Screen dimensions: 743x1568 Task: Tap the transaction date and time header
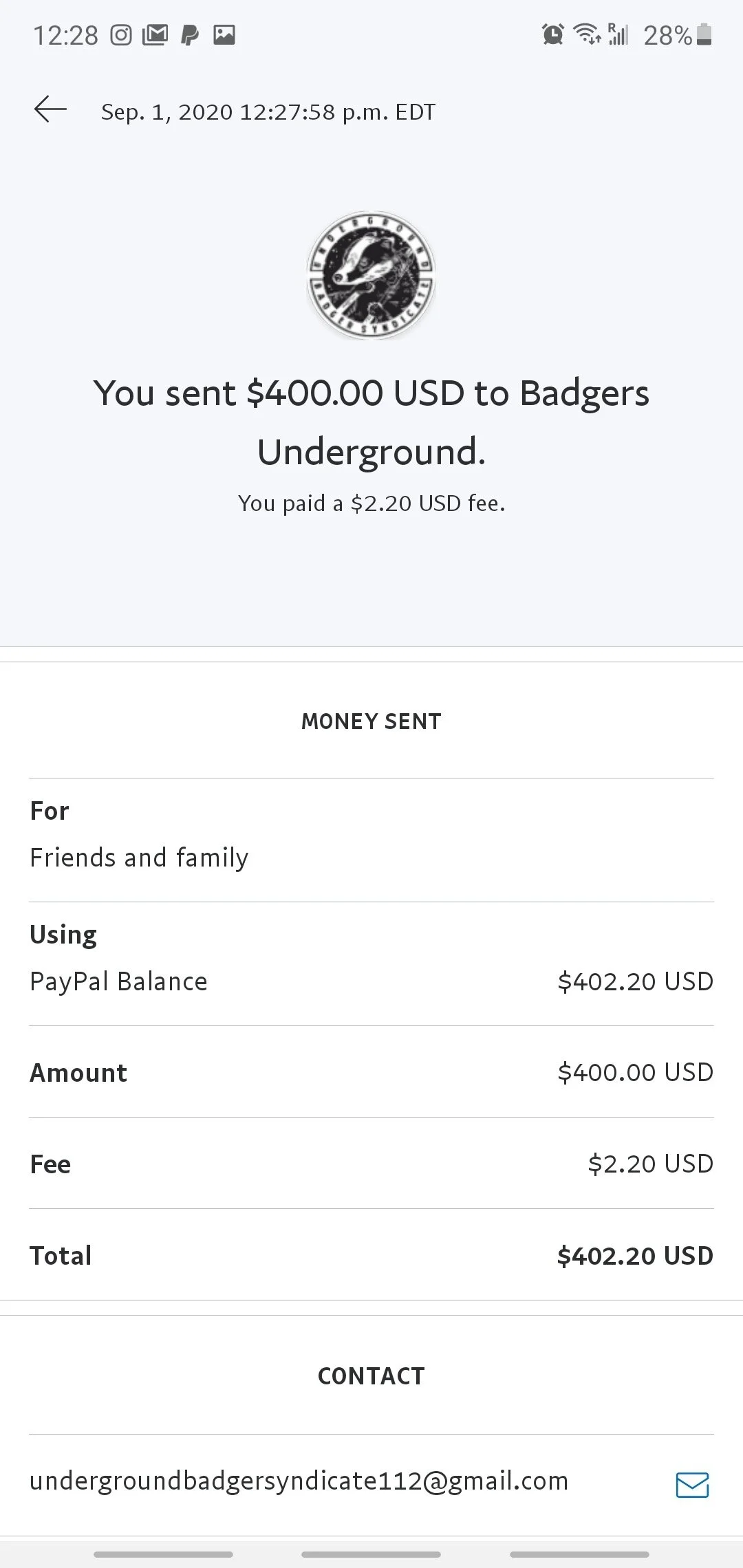point(268,112)
